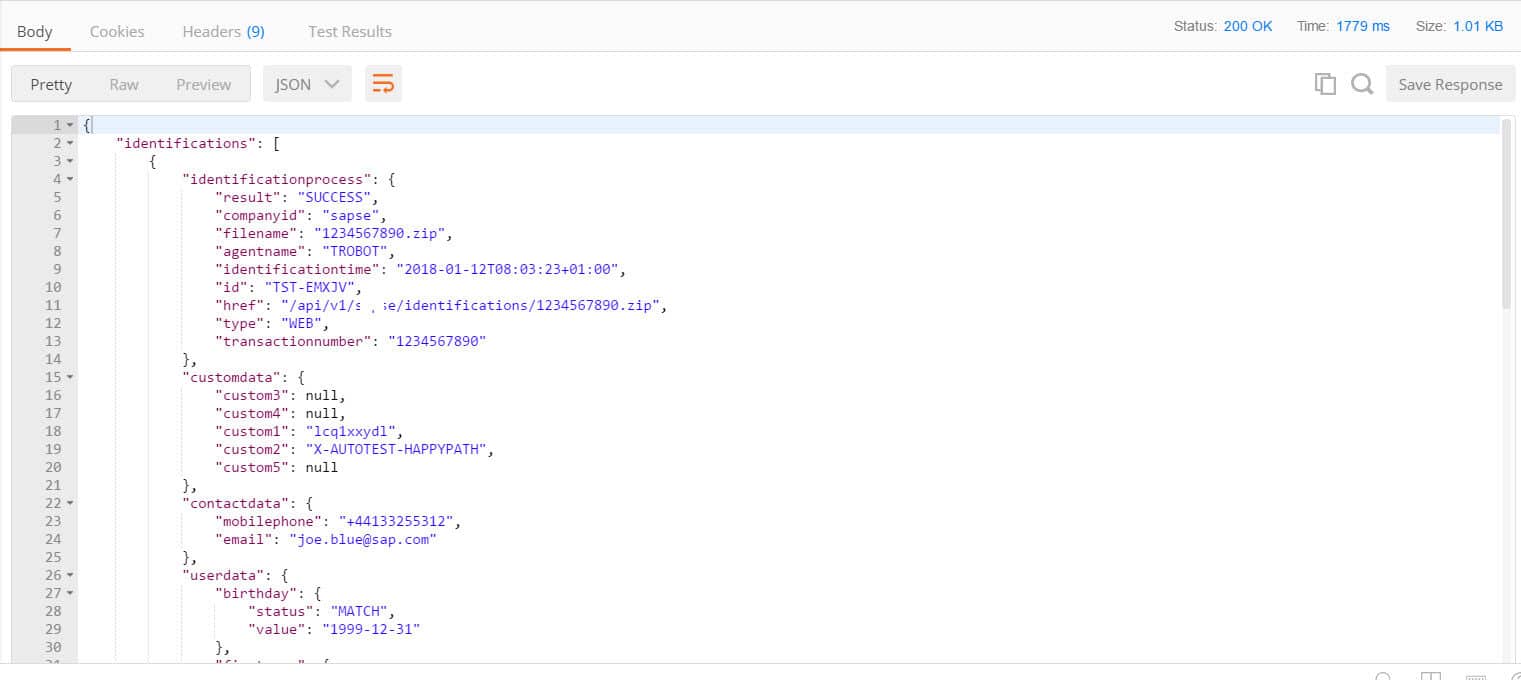Toggle the line wrap icon
Screen dimensions: 1521x680
pos(383,85)
